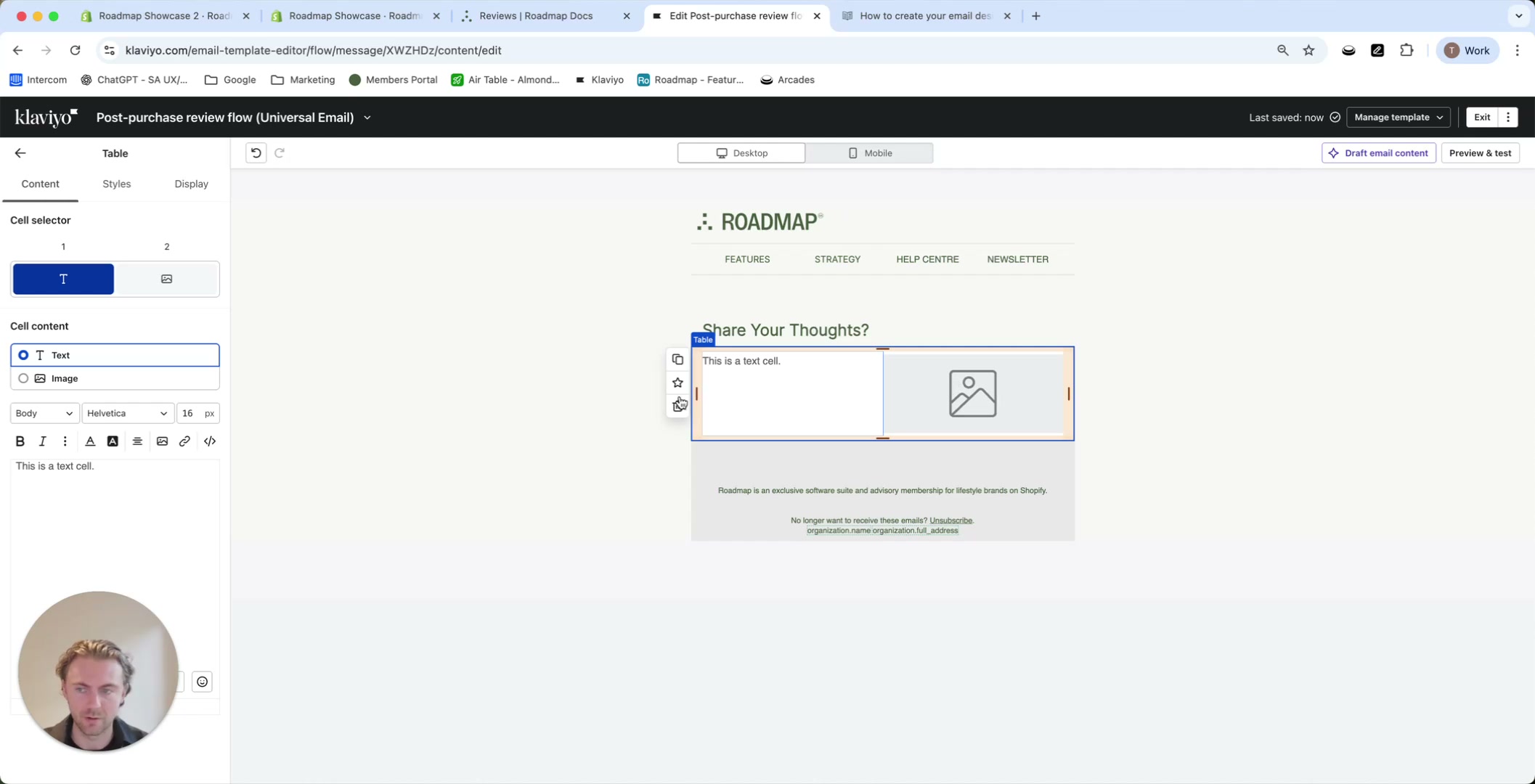Save the table block as favorite
This screenshot has width=1535, height=784.
pyautogui.click(x=677, y=383)
